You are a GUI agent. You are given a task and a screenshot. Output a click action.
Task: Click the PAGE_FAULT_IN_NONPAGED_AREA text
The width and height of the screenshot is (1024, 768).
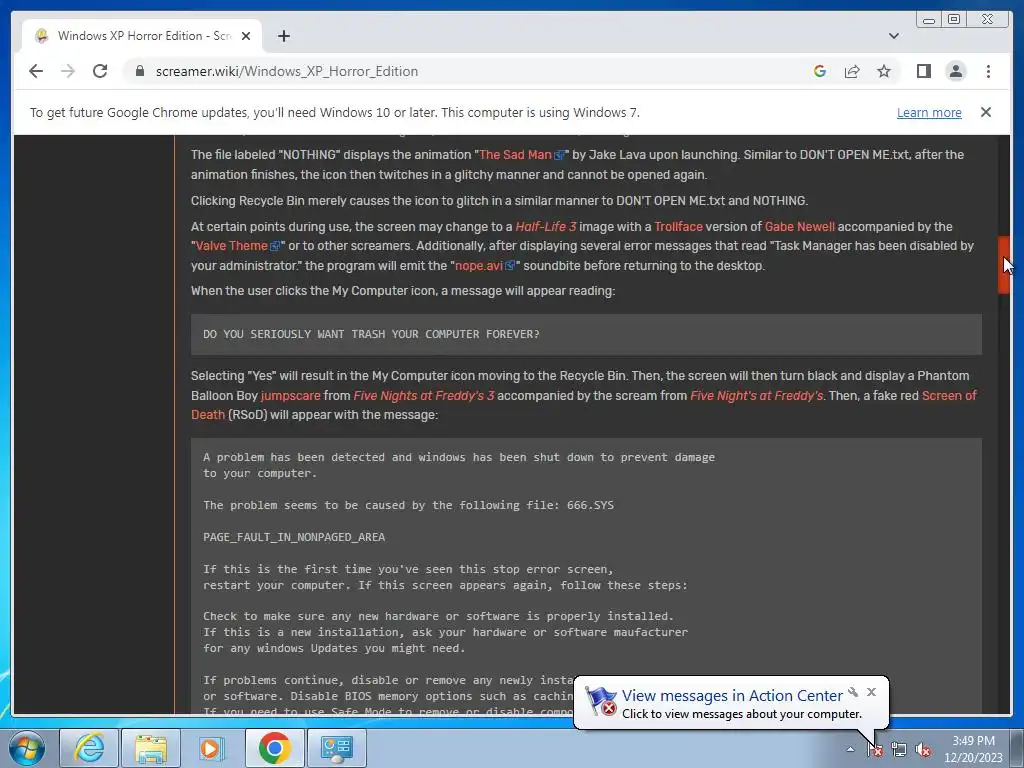coord(294,537)
